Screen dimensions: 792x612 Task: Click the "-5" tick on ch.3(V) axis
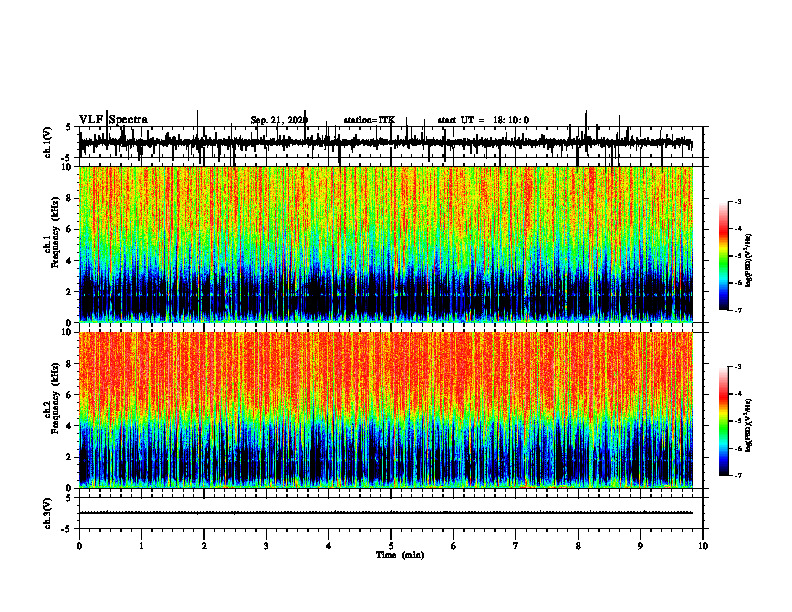click(x=68, y=529)
